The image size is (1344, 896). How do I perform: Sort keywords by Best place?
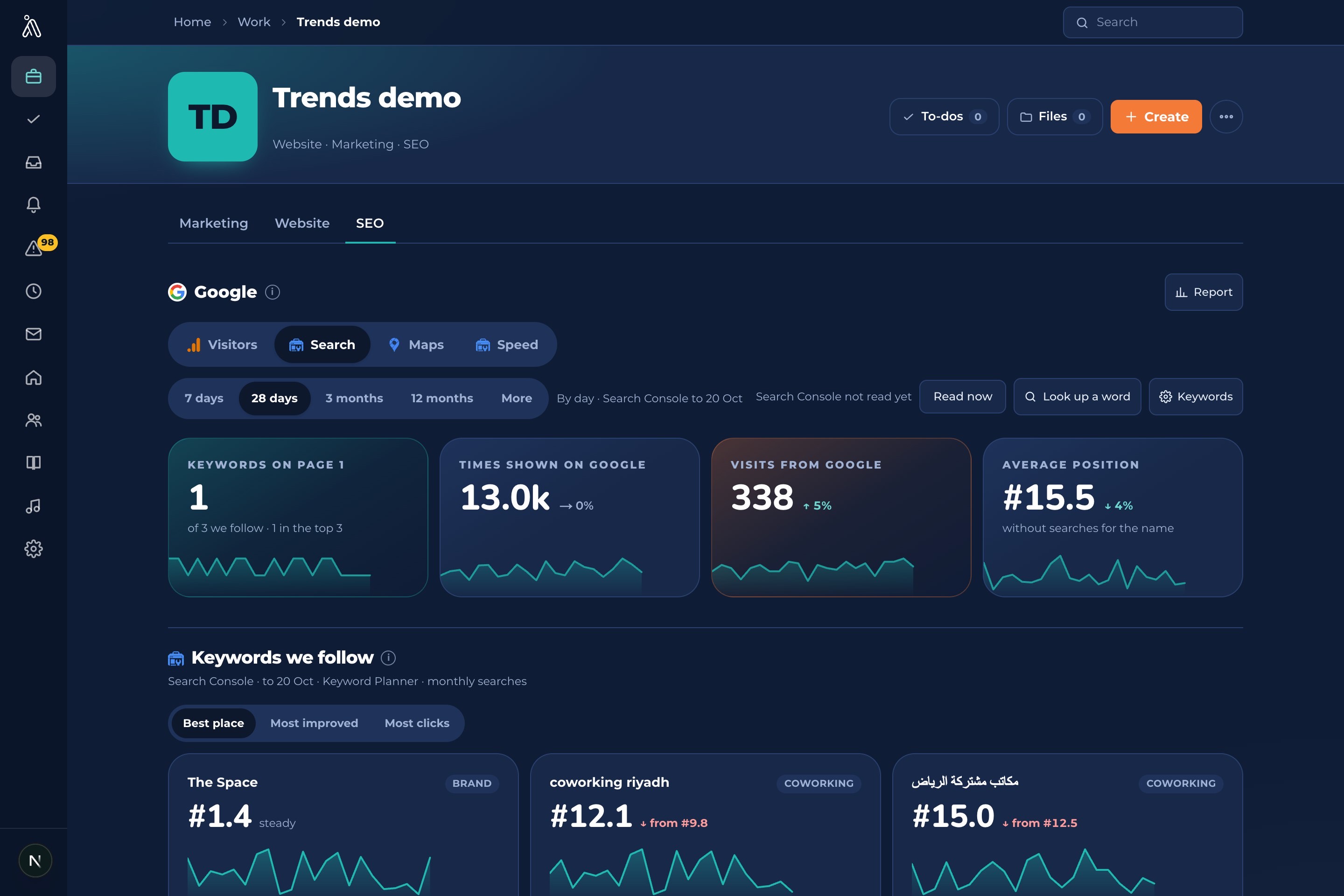point(213,723)
